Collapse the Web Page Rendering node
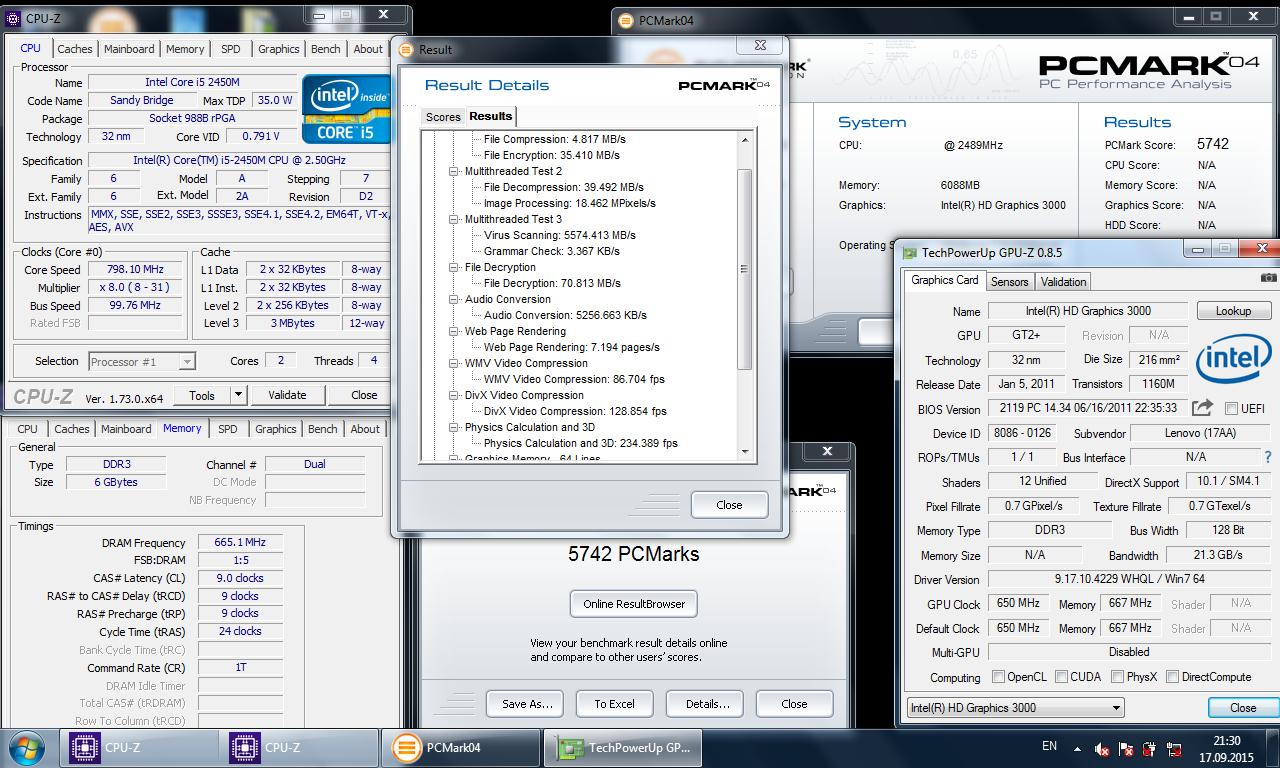The width and height of the screenshot is (1280, 768). 454,331
